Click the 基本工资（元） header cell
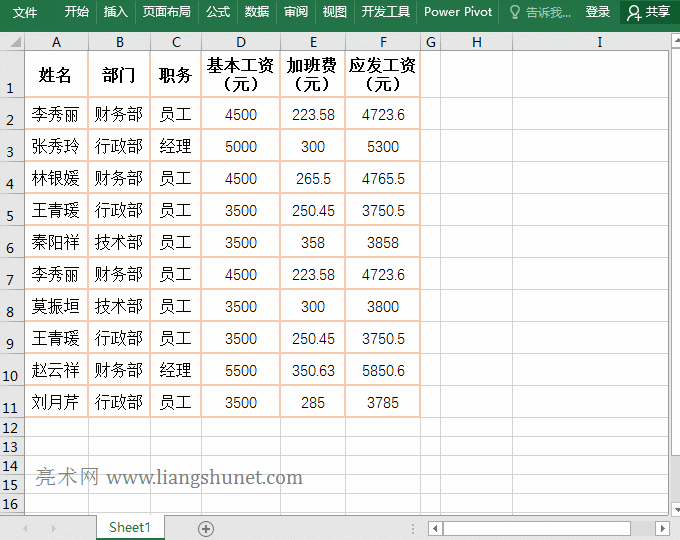 click(x=241, y=74)
